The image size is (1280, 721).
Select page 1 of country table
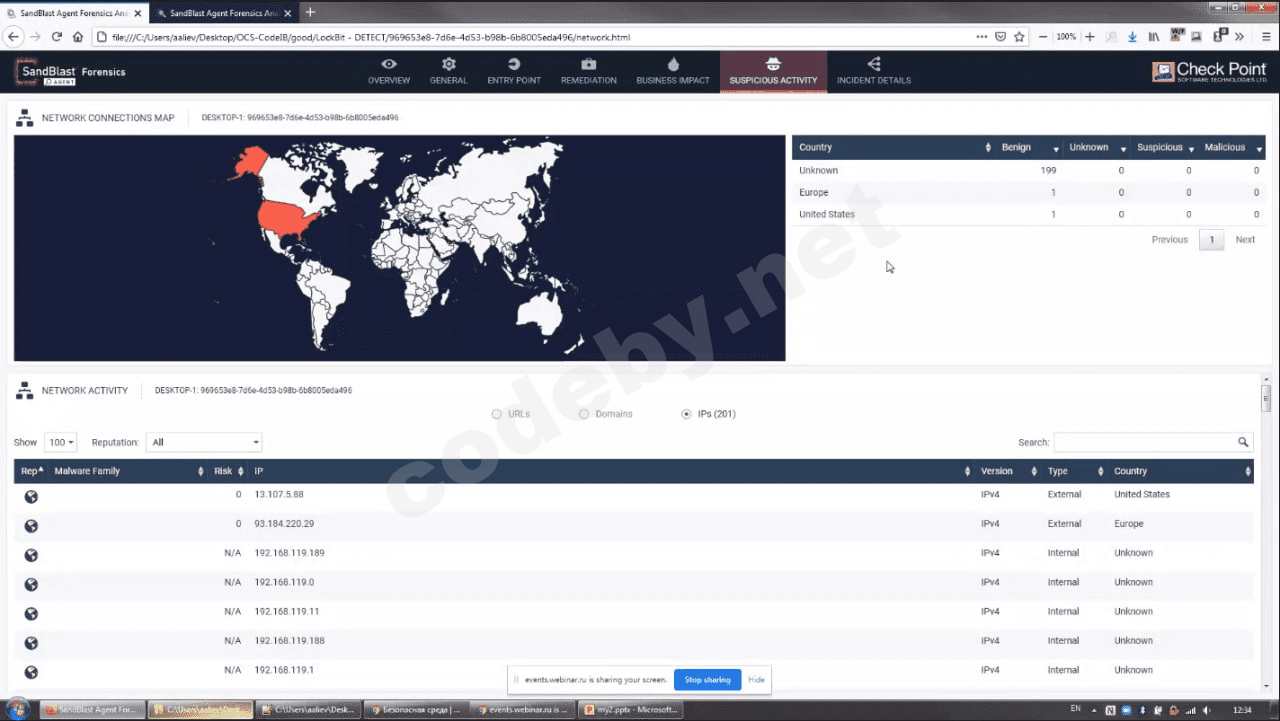1212,240
